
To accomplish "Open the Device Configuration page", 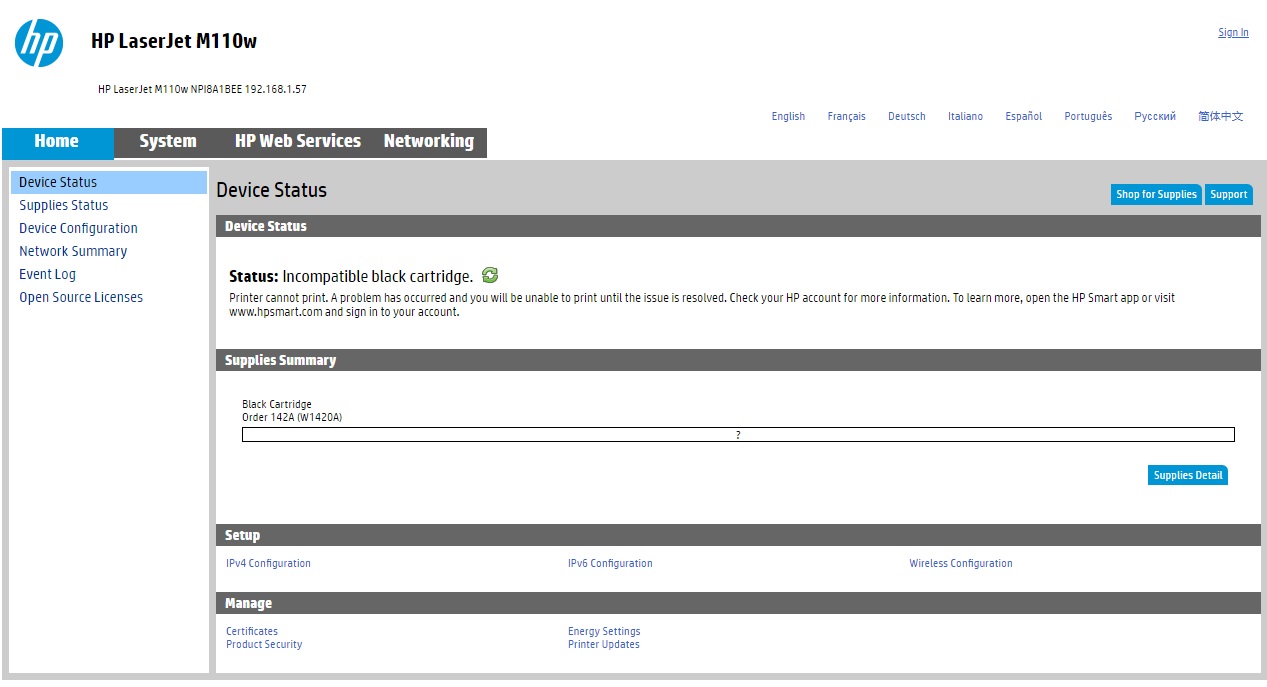I will pos(78,228).
